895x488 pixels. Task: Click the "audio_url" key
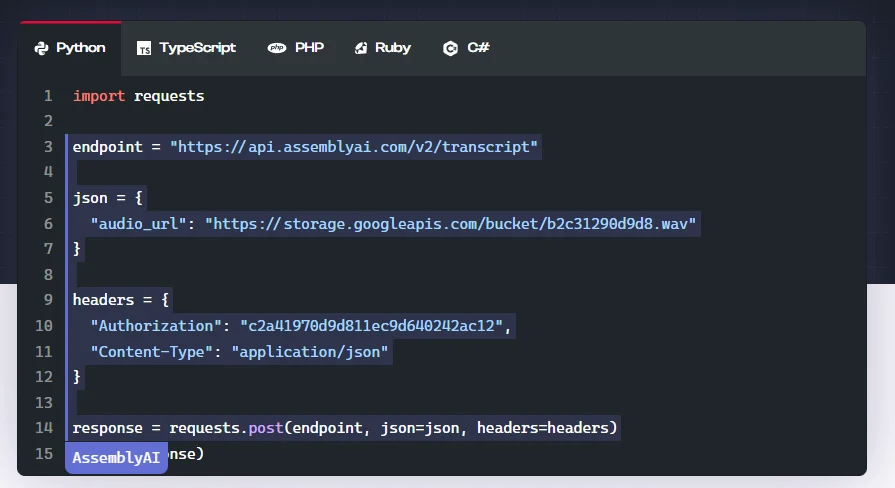click(x=138, y=222)
